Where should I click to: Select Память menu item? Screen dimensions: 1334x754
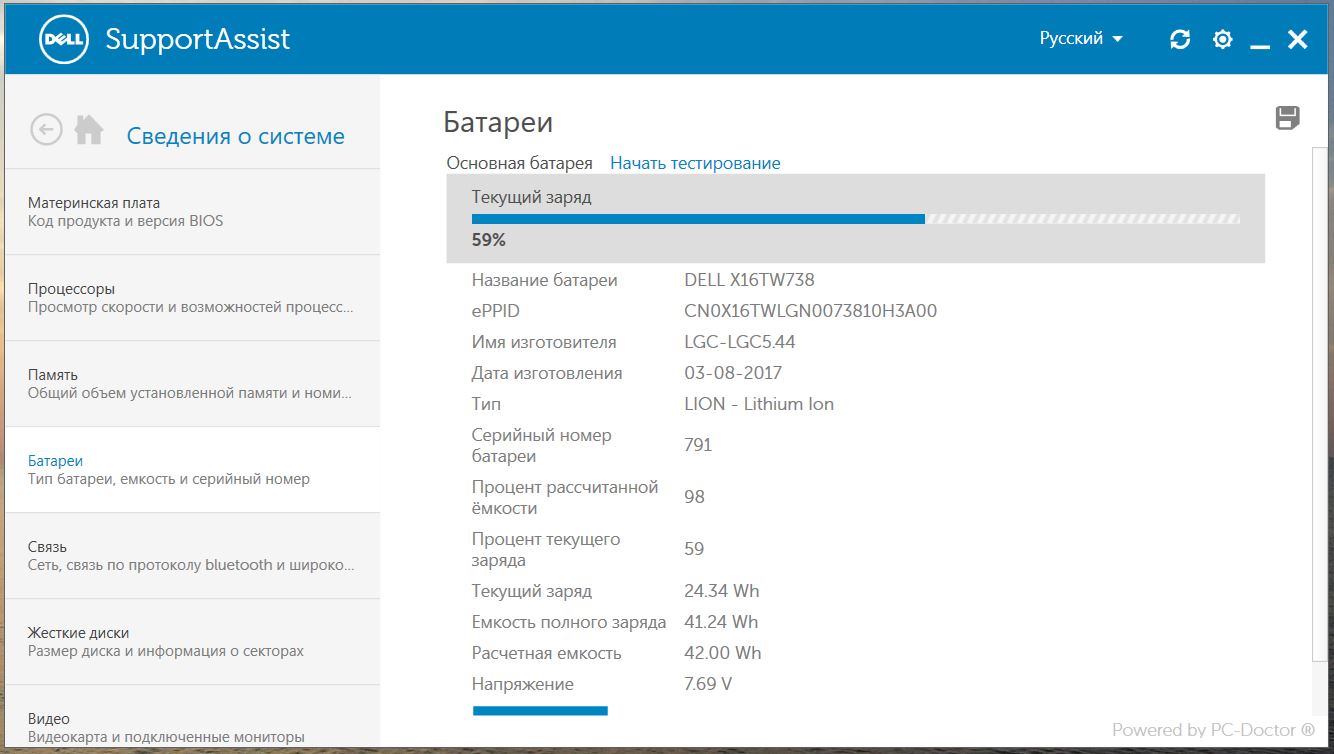(x=192, y=384)
